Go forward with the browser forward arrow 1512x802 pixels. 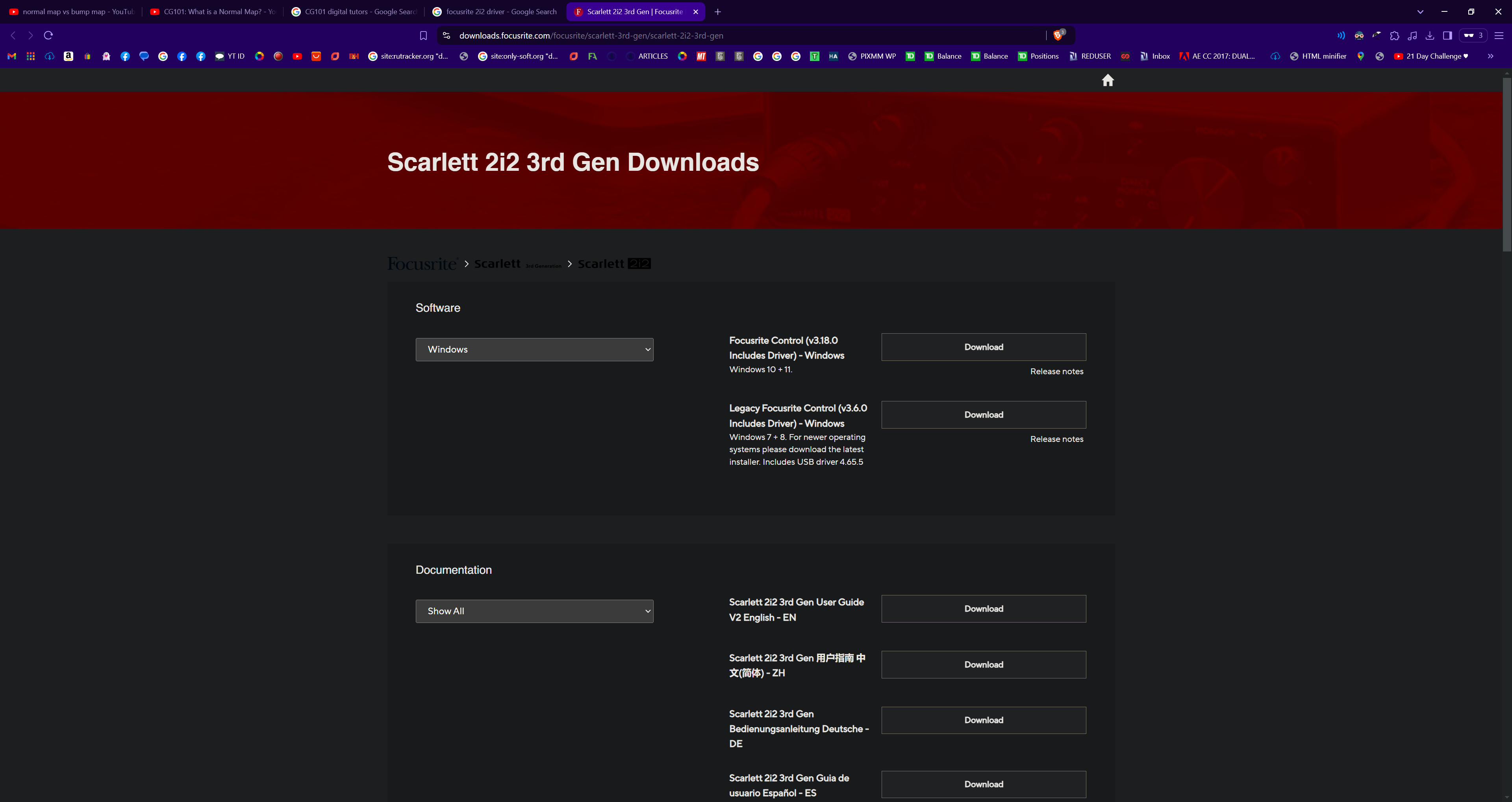tap(31, 35)
